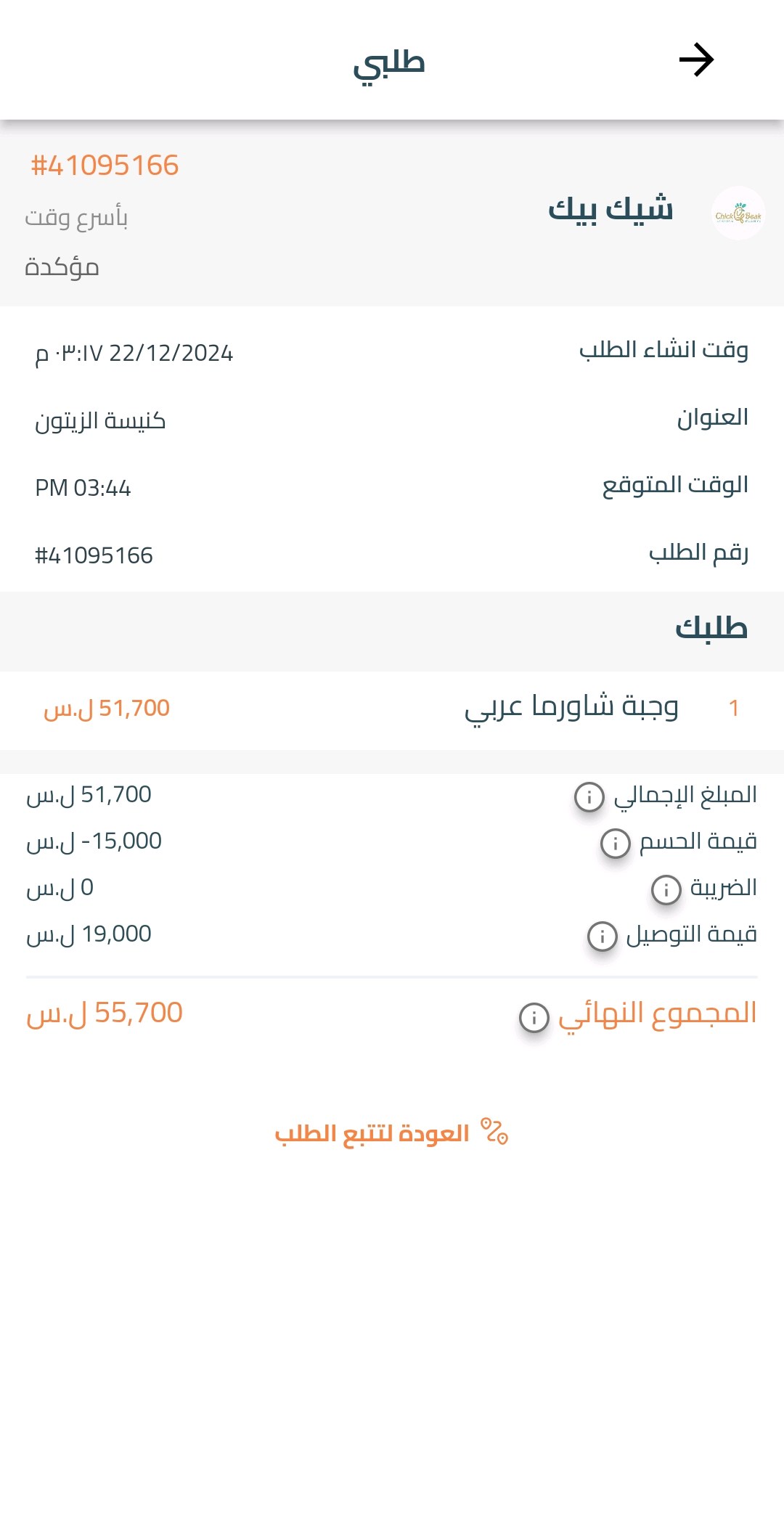This screenshot has width=784, height=1534.
Task: Tap the طلبي page title
Action: pyautogui.click(x=389, y=64)
